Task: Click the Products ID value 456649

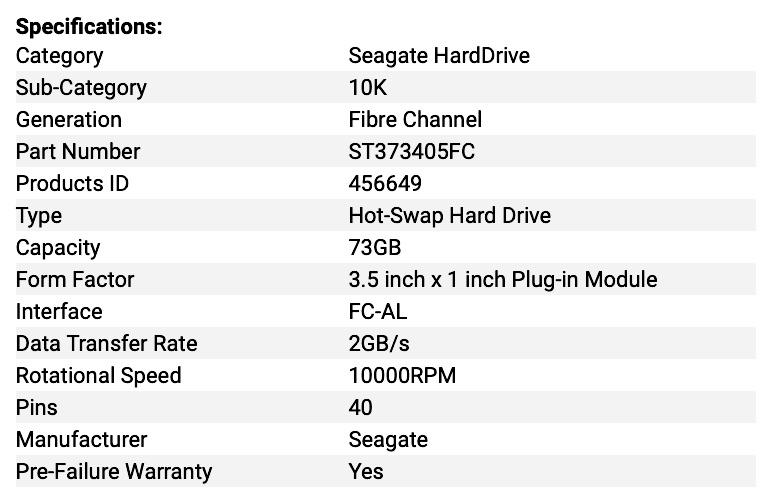Action: click(385, 183)
